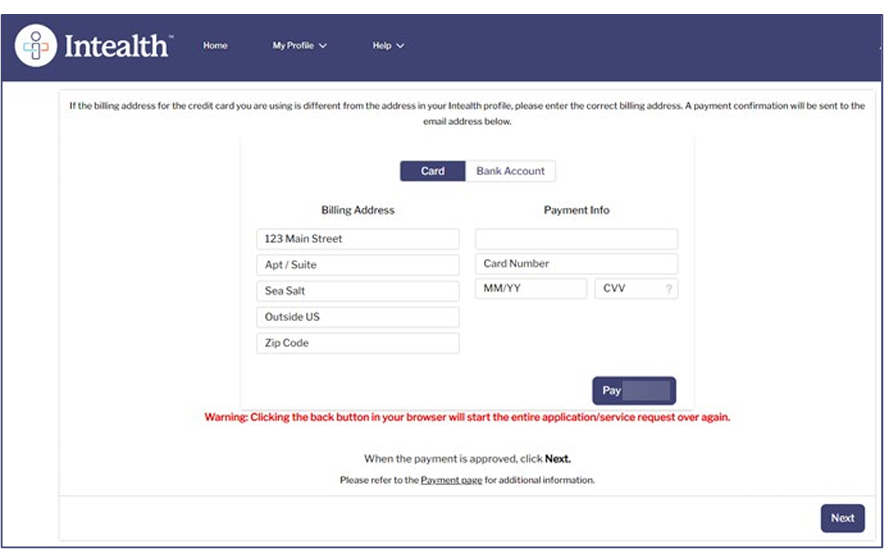The width and height of the screenshot is (884, 559).
Task: Click the Next button
Action: pyautogui.click(x=842, y=518)
